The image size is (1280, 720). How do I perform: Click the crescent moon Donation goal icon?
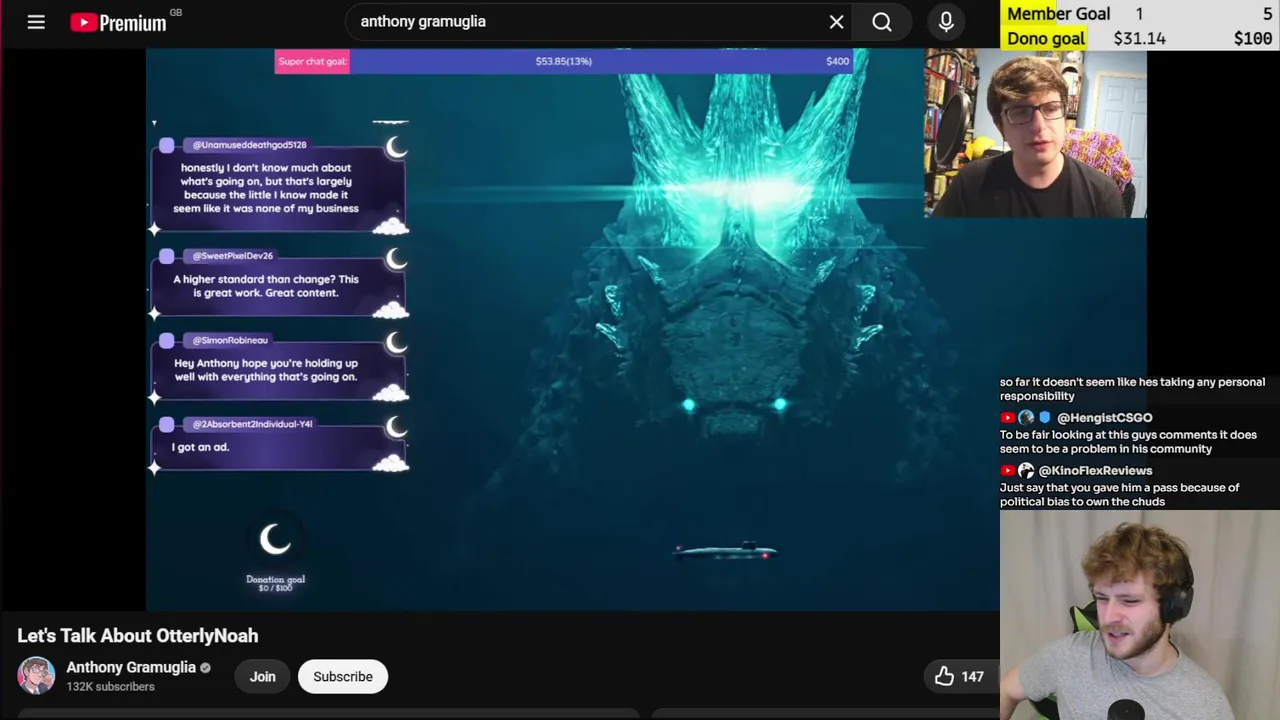click(x=275, y=540)
